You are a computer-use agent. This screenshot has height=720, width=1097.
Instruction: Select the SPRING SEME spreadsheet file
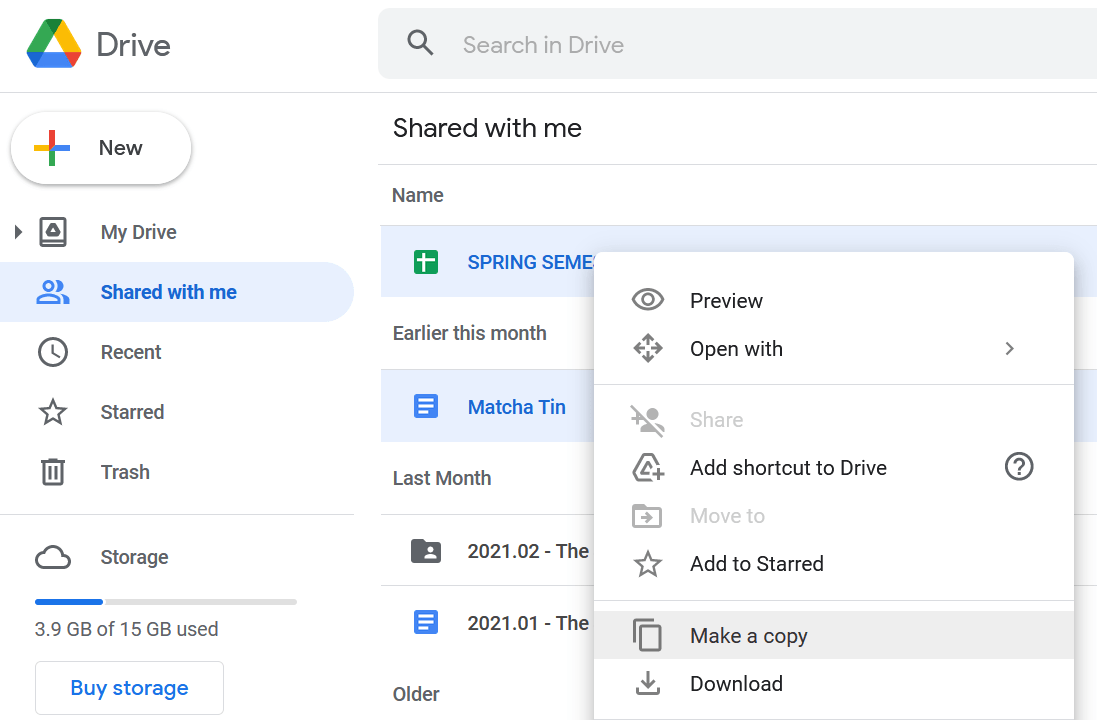point(531,262)
